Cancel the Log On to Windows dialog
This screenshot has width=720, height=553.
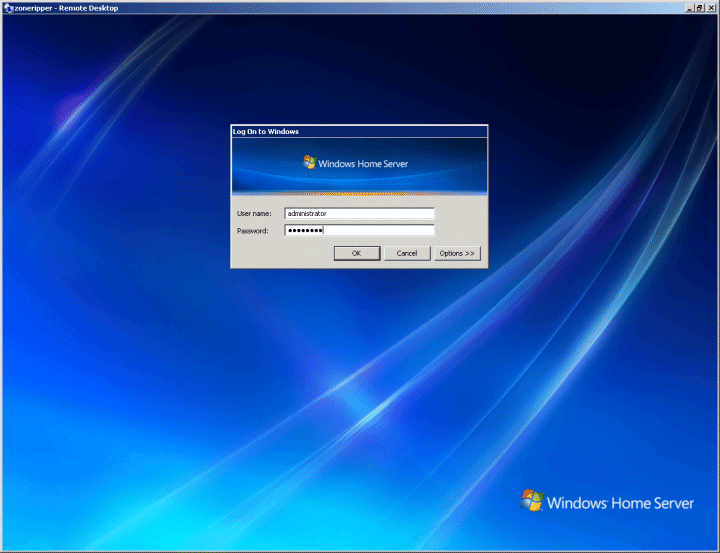407,253
